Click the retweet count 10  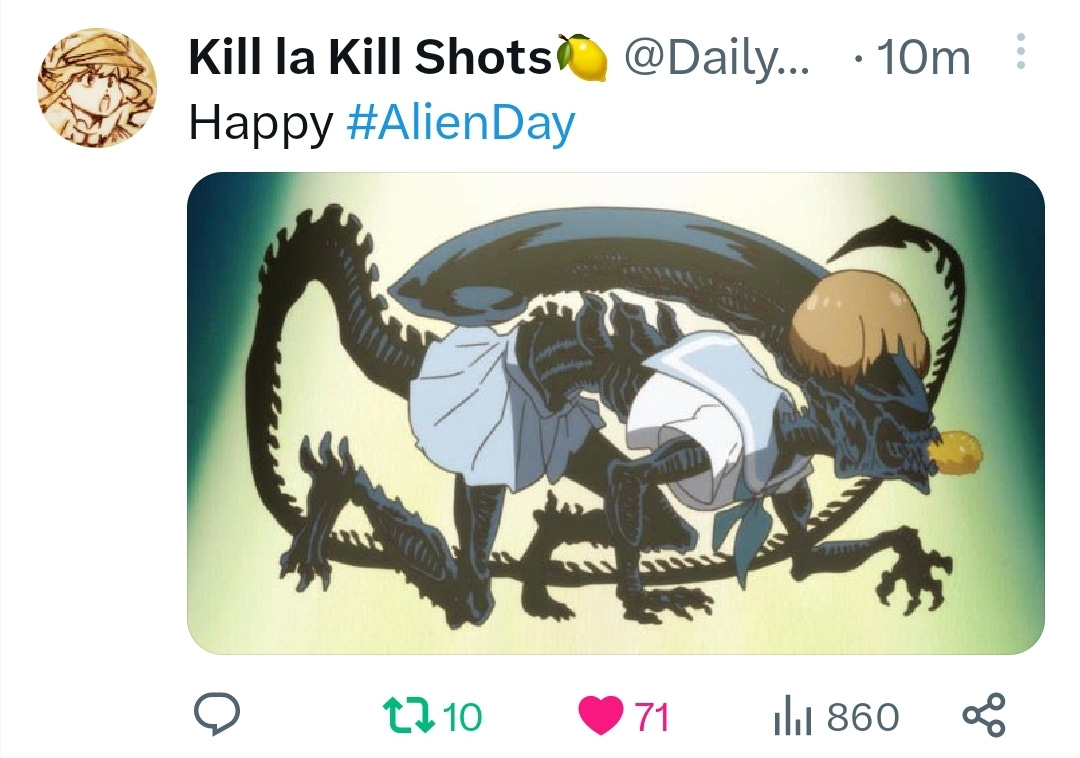pos(462,717)
